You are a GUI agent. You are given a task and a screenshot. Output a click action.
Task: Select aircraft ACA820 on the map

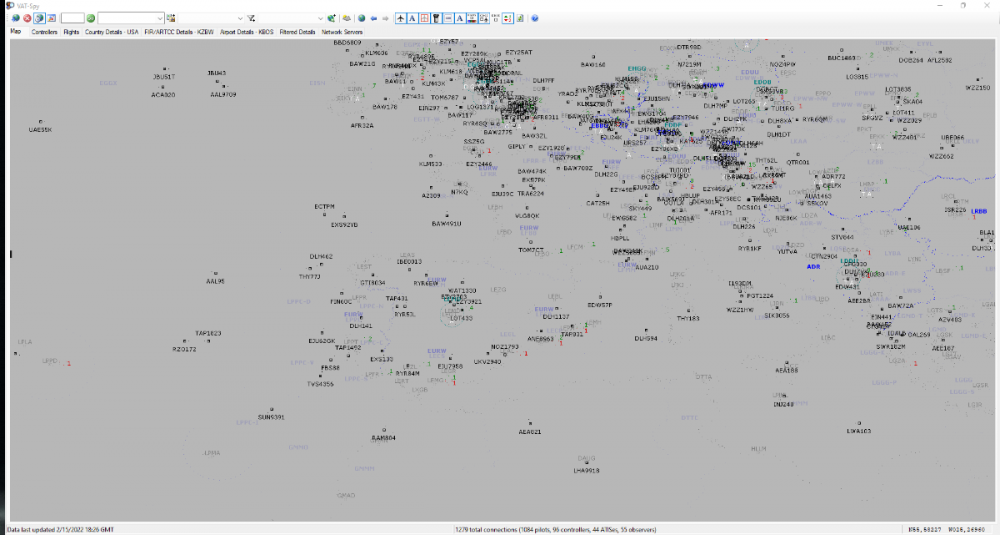(163, 95)
